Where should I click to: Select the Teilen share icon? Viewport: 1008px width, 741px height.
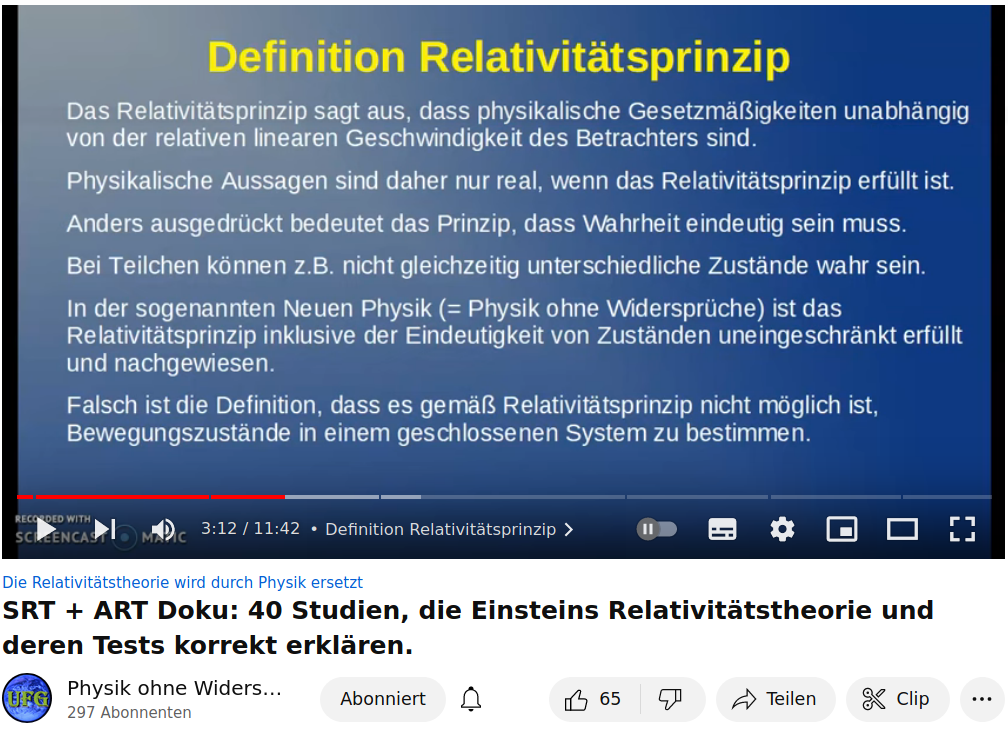coord(775,699)
